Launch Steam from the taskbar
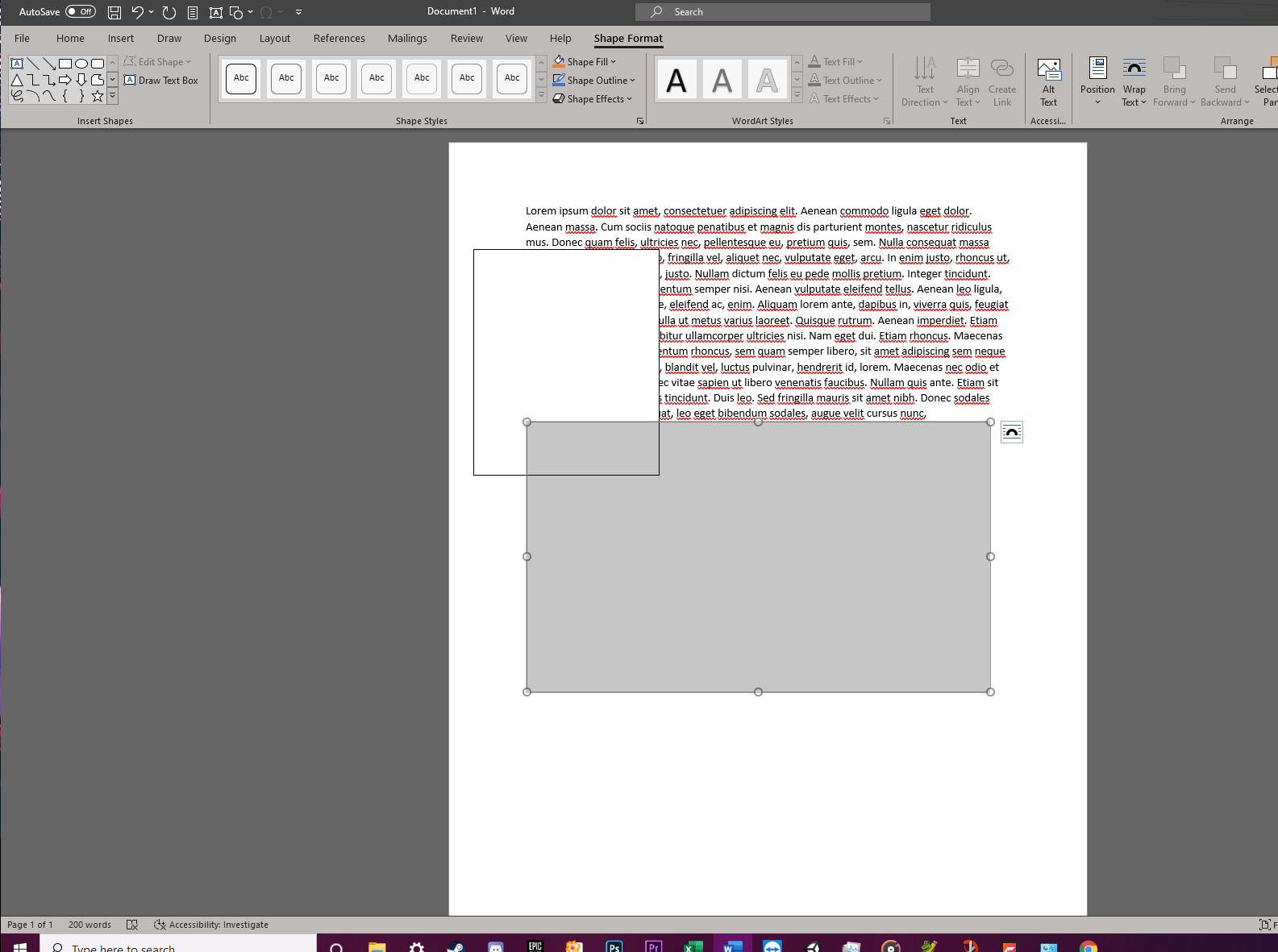Image resolution: width=1278 pixels, height=952 pixels. [x=456, y=945]
